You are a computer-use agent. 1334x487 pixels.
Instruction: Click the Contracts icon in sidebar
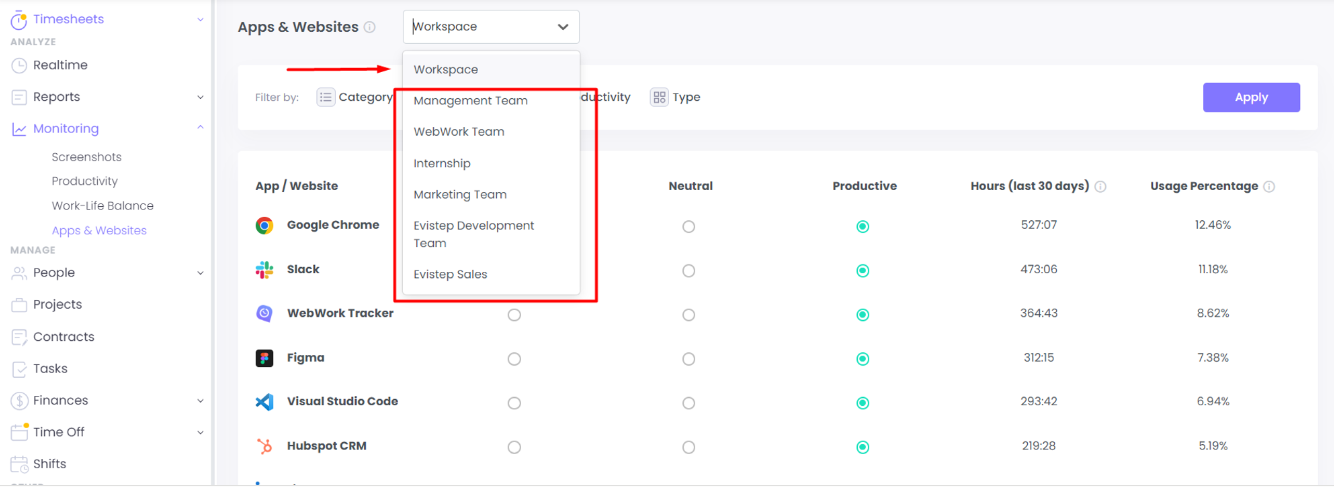tap(19, 337)
